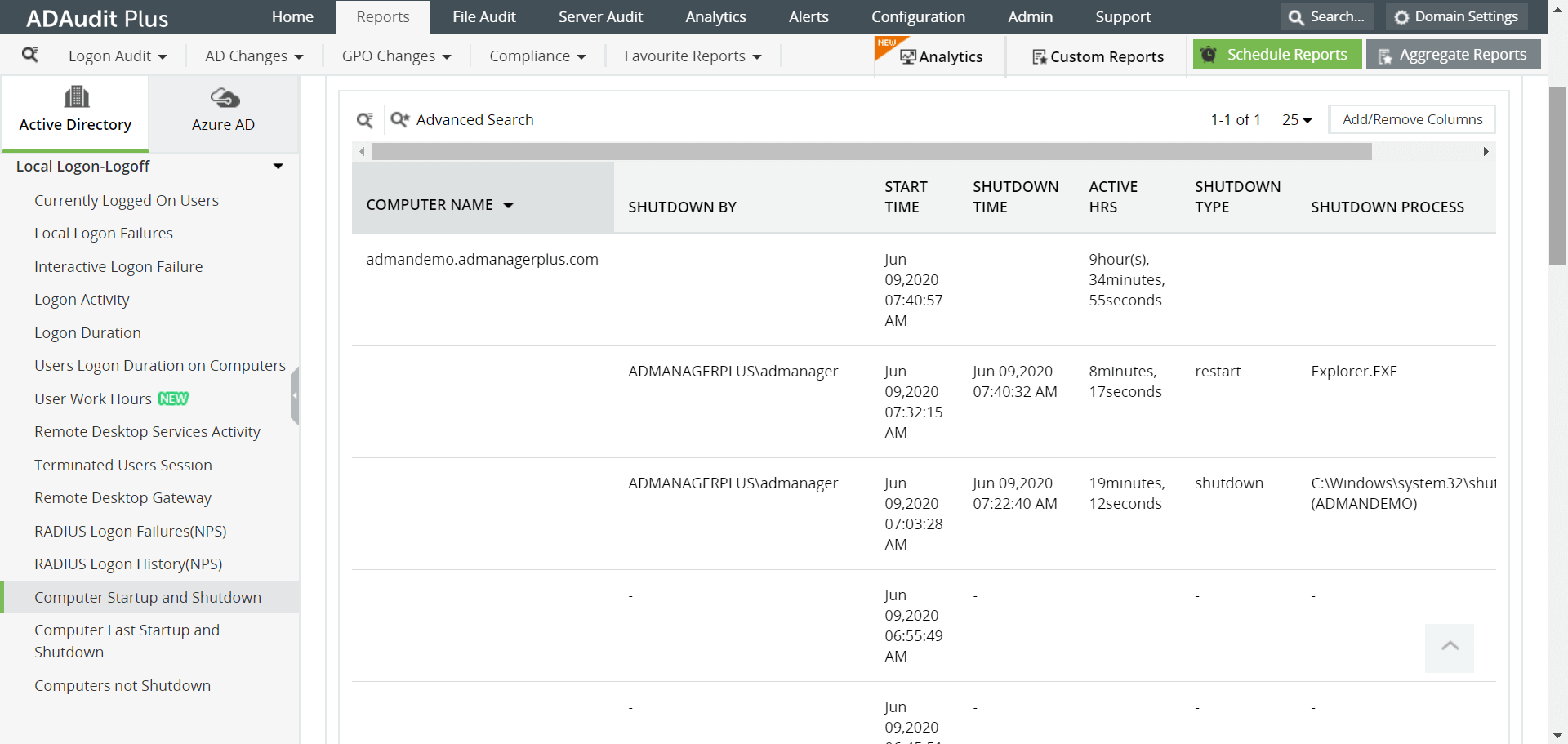This screenshot has height=744, width=1568.
Task: Click the Active Directory building icon
Action: point(77,97)
